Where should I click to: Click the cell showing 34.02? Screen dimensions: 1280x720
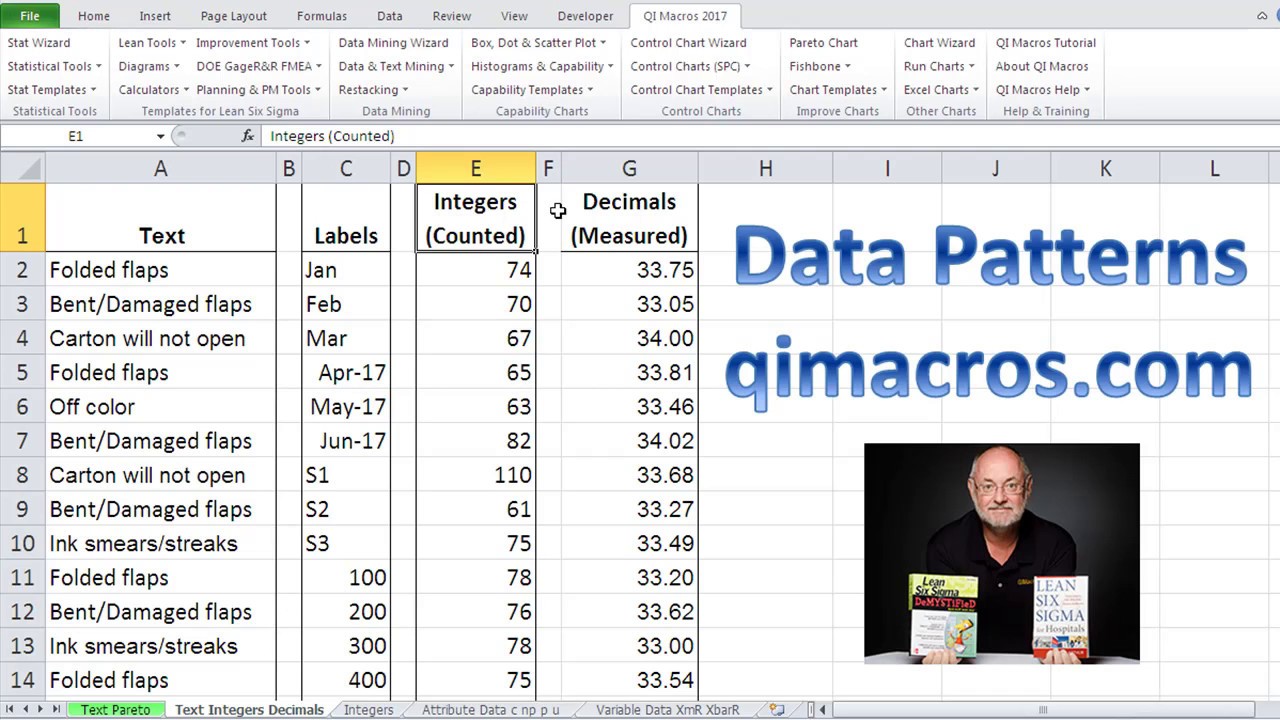point(629,441)
